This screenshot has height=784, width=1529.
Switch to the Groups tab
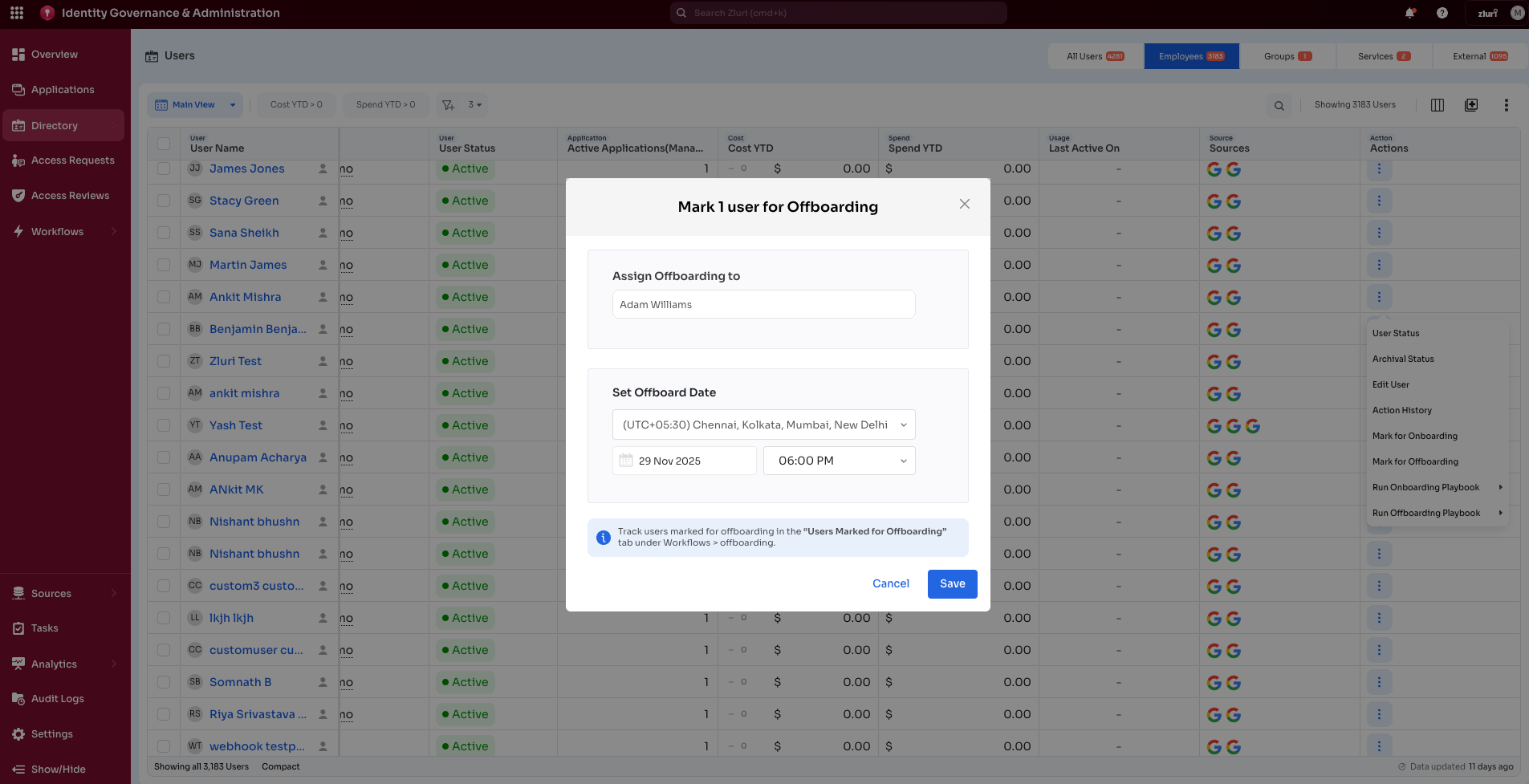[x=1287, y=56]
